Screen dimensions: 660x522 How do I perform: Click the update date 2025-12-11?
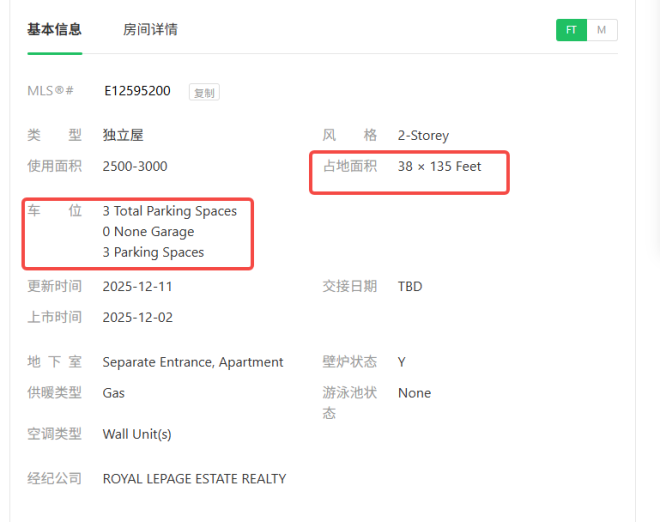pyautogui.click(x=137, y=286)
